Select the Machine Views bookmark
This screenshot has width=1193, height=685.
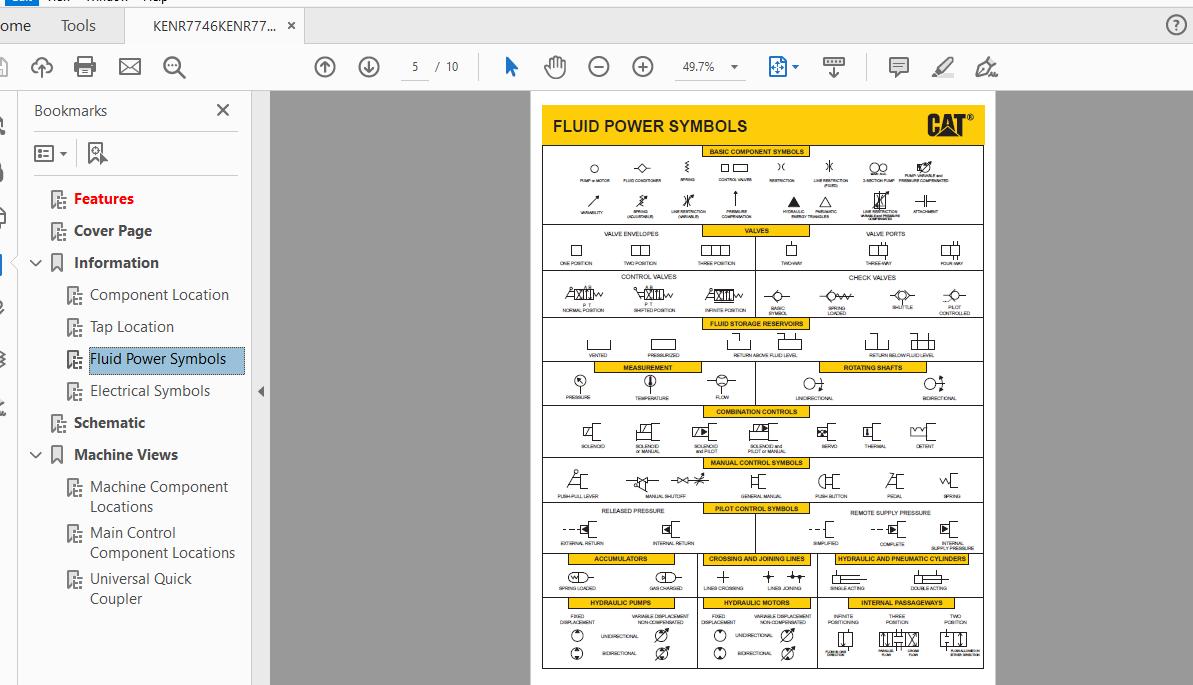tap(126, 454)
